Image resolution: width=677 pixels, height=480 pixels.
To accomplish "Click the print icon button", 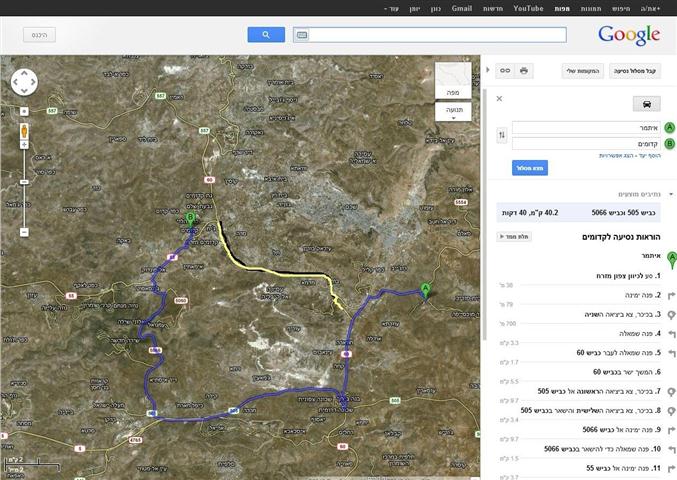I will click(x=523, y=71).
